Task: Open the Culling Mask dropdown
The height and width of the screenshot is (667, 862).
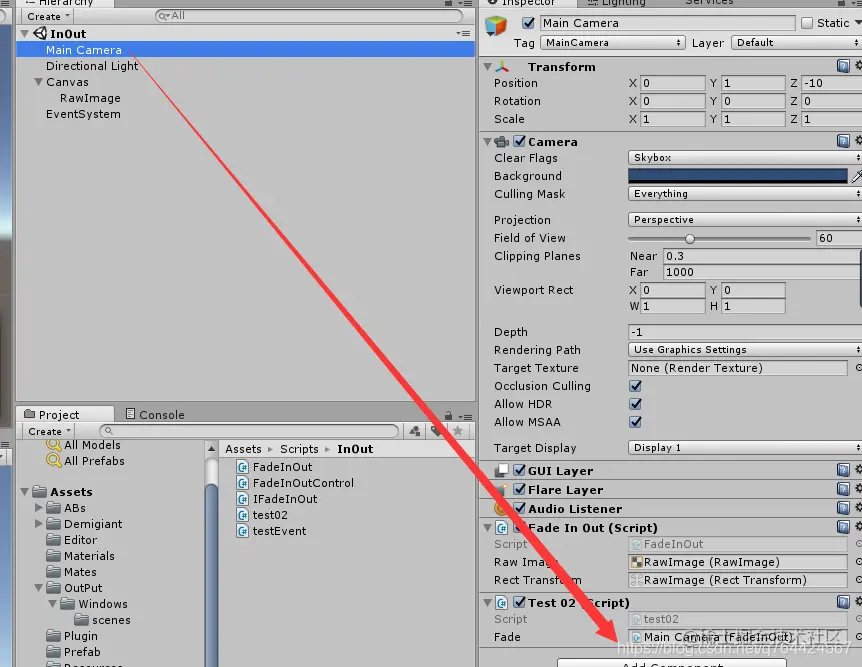Action: pyautogui.click(x=744, y=194)
